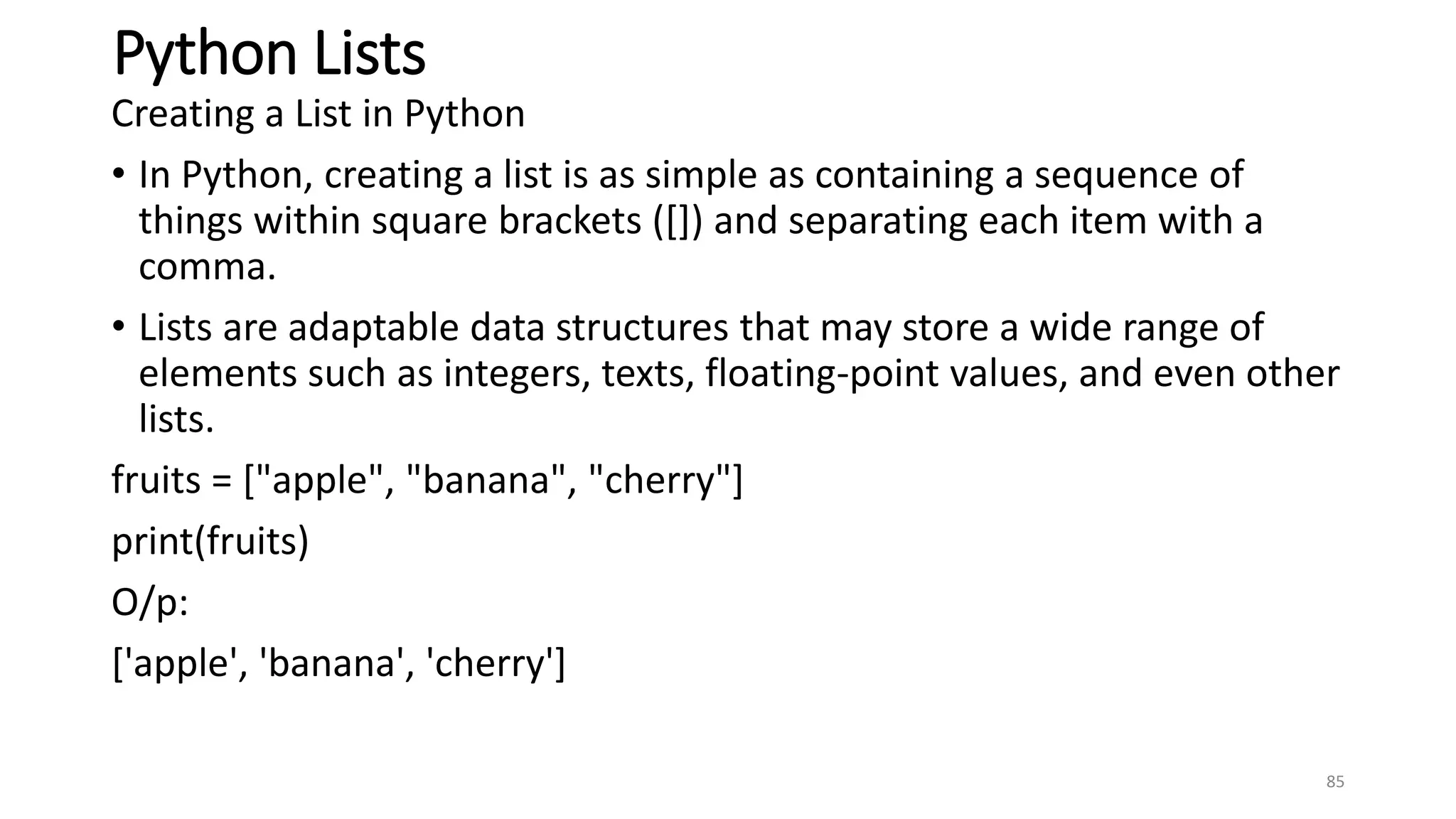Click the word "lists." ending second bullet
The image size is (1456, 819).
(176, 419)
